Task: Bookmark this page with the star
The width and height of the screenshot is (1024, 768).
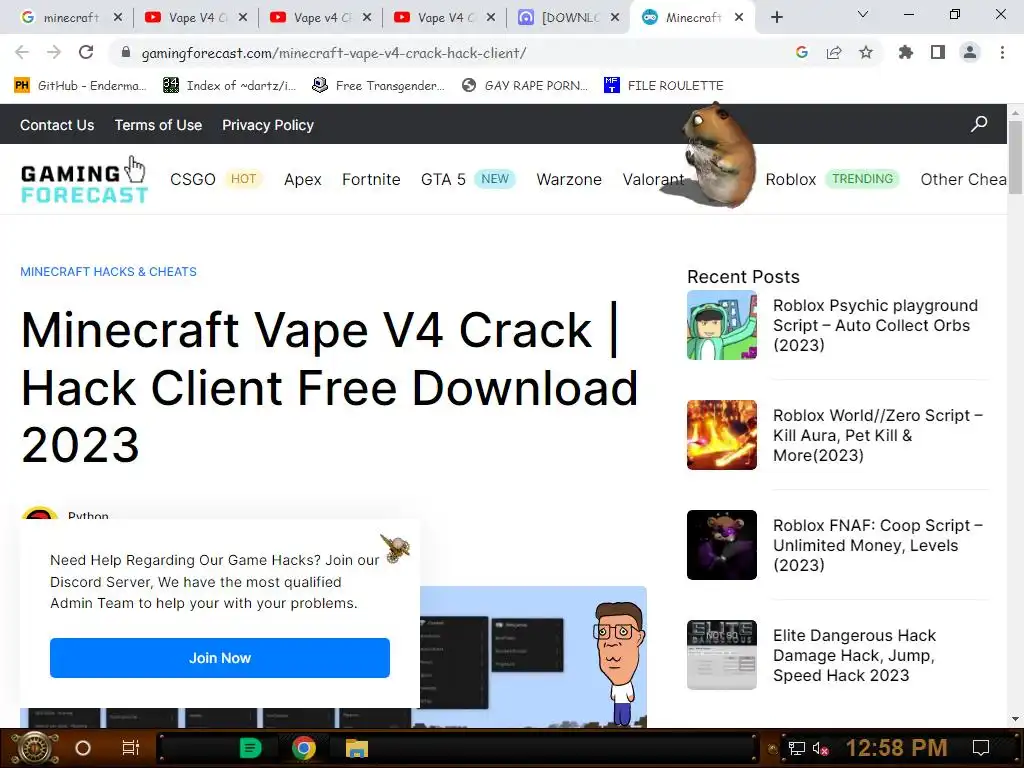Action: coord(866,52)
